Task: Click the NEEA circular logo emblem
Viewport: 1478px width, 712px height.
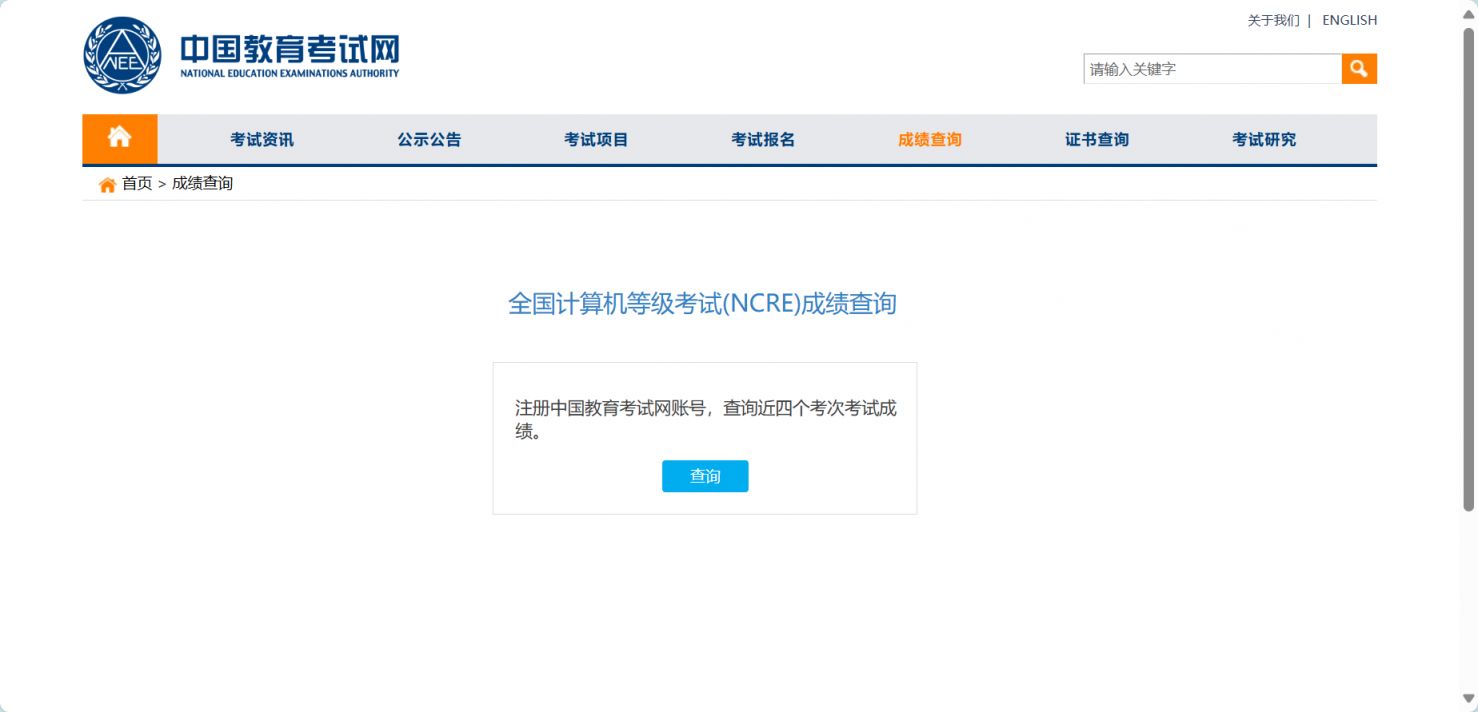Action: 122,55
